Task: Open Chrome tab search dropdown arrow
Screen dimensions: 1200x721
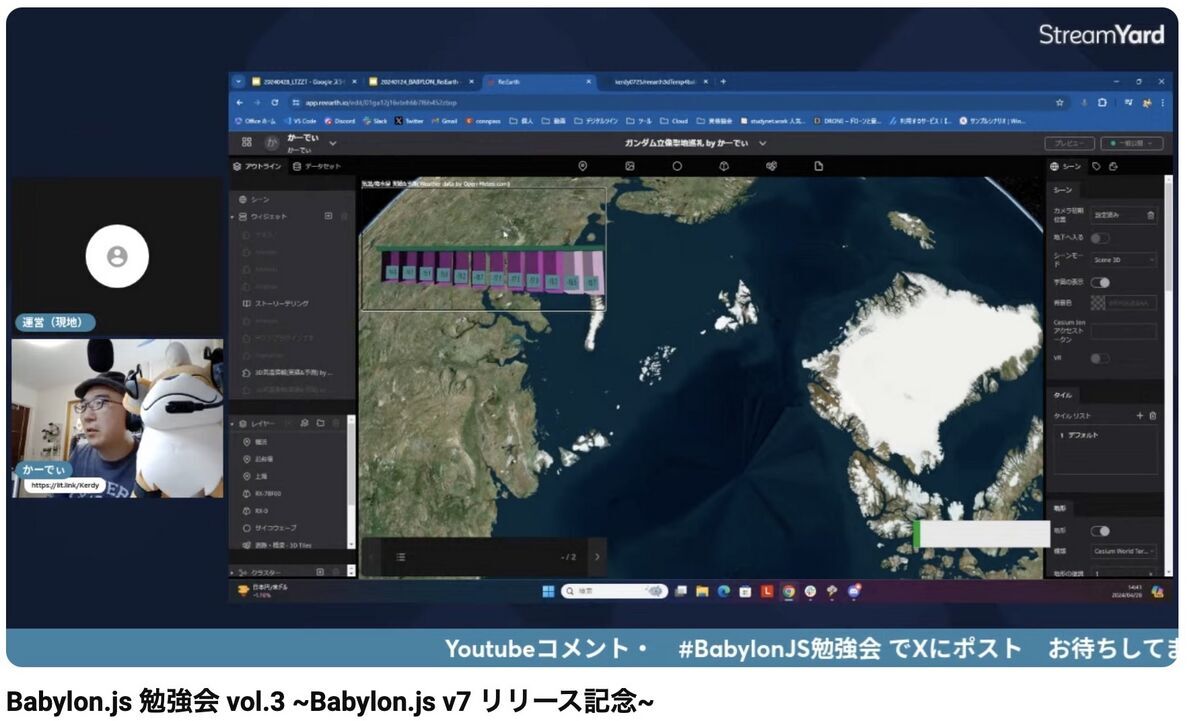Action: tap(239, 81)
